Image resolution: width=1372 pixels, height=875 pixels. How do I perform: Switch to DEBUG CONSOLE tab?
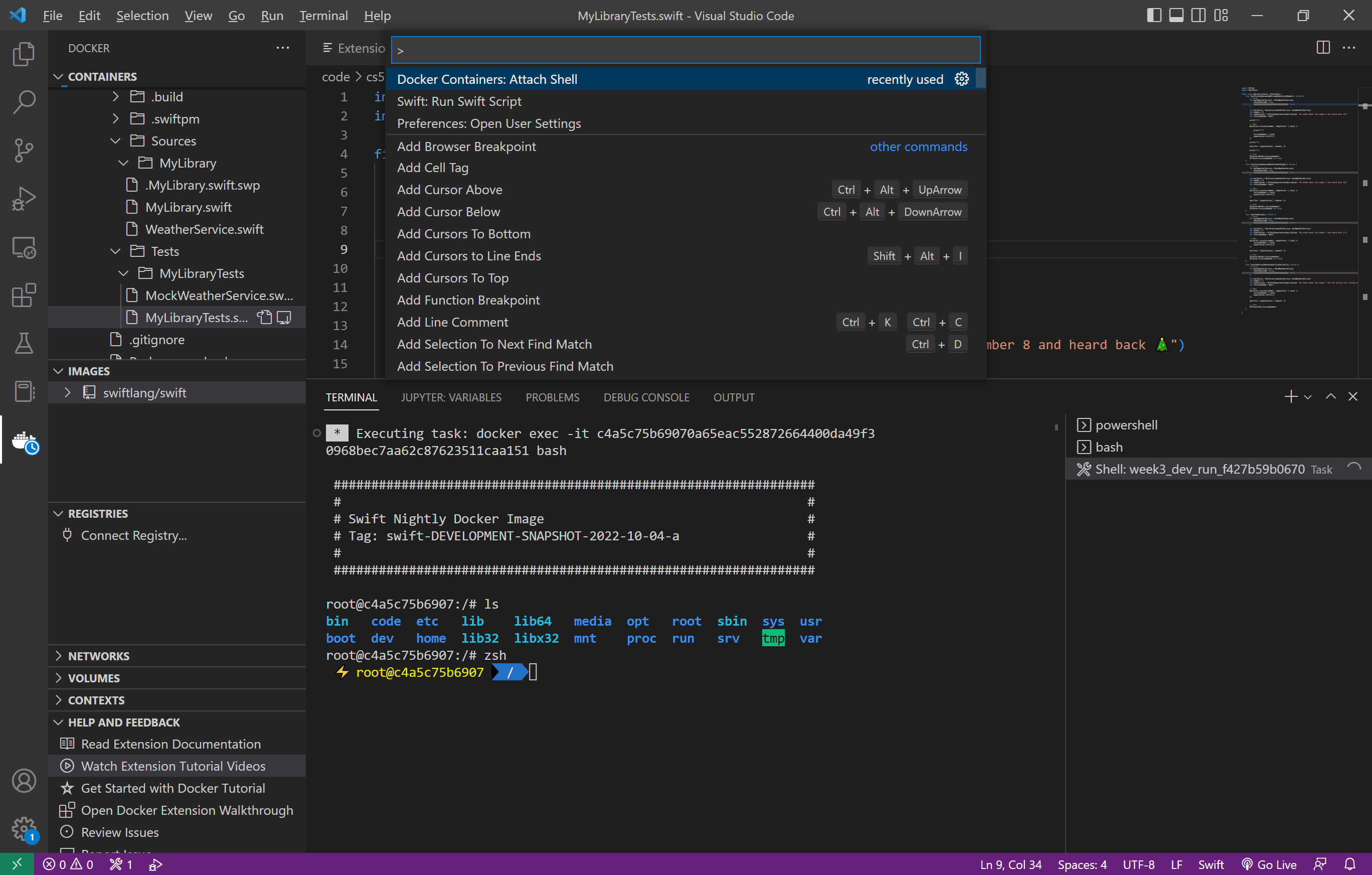click(646, 397)
